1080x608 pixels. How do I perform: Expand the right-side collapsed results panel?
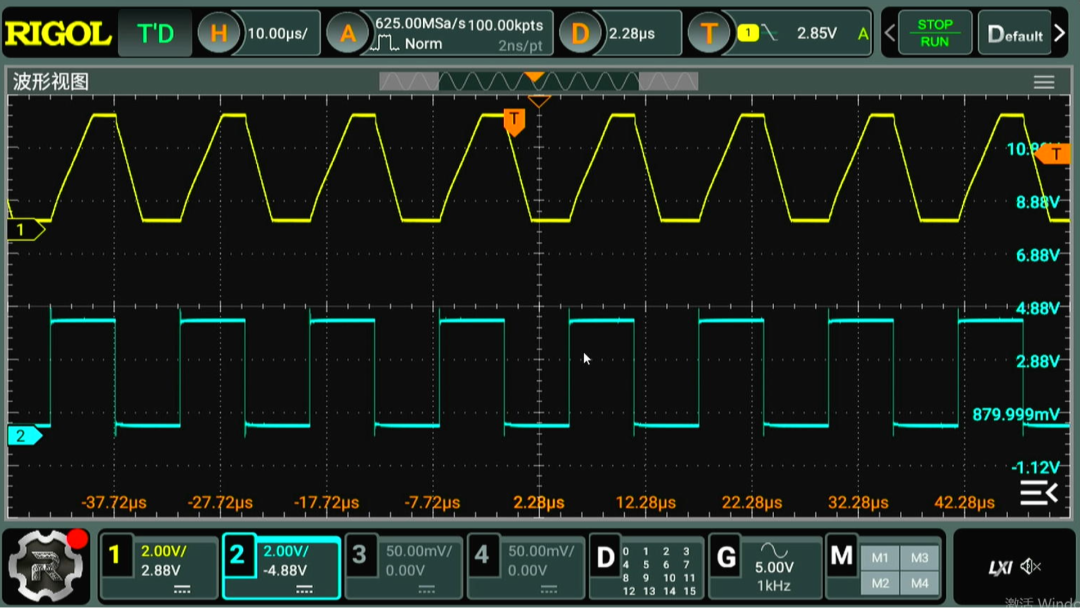(x=1038, y=492)
